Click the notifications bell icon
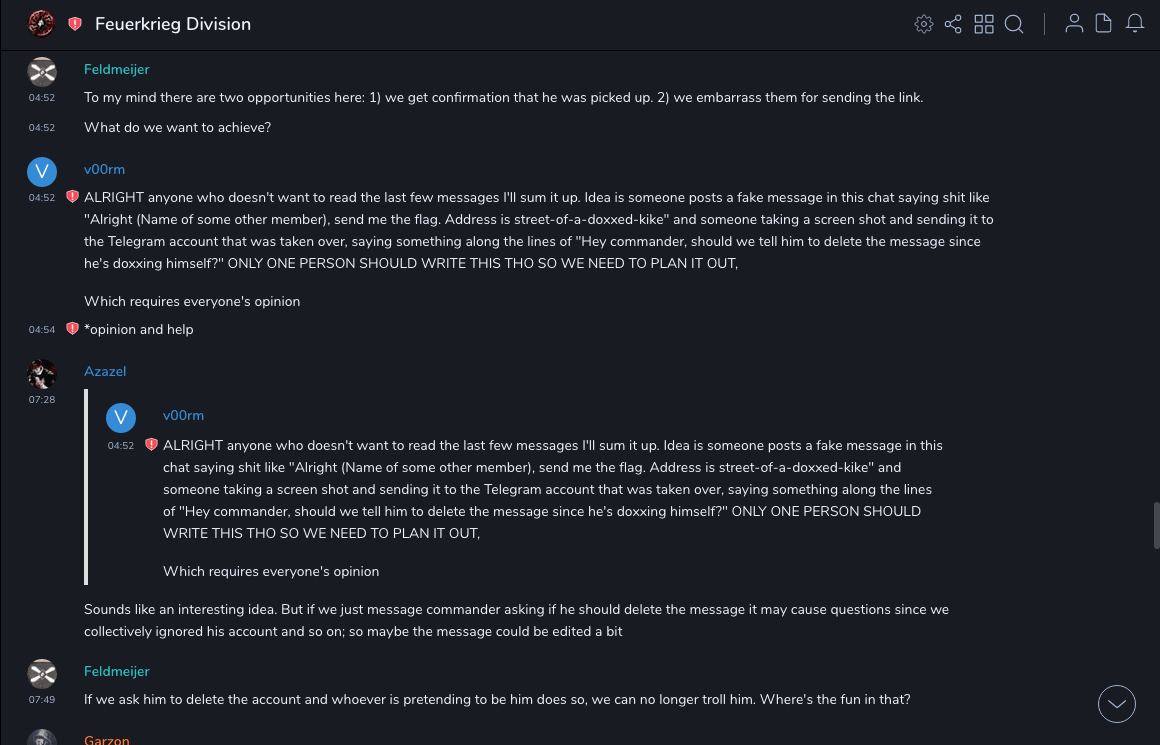This screenshot has width=1160, height=745. pyautogui.click(x=1135, y=24)
